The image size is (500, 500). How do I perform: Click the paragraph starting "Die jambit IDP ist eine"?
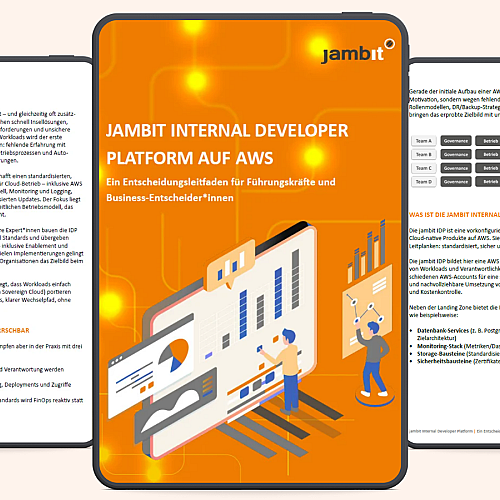tap(454, 238)
